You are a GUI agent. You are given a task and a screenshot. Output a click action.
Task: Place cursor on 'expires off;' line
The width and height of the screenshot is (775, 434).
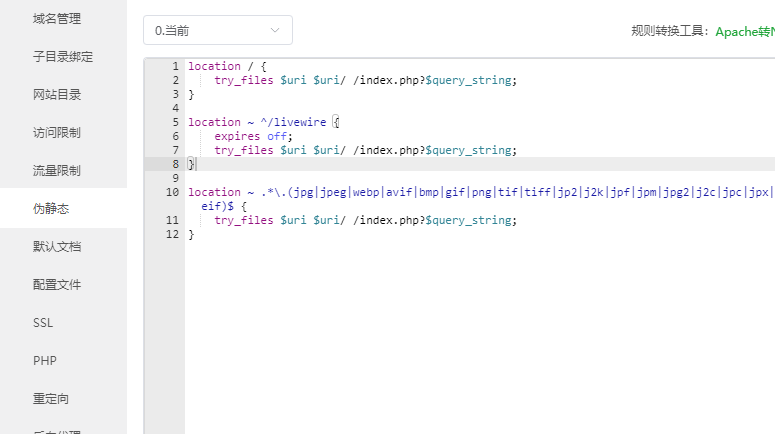(254, 136)
